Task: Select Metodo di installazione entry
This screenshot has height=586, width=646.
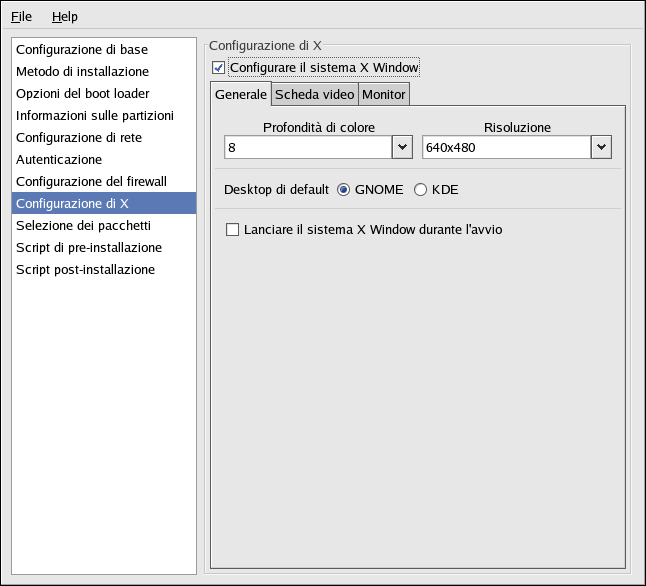Action: pyautogui.click(x=82, y=72)
